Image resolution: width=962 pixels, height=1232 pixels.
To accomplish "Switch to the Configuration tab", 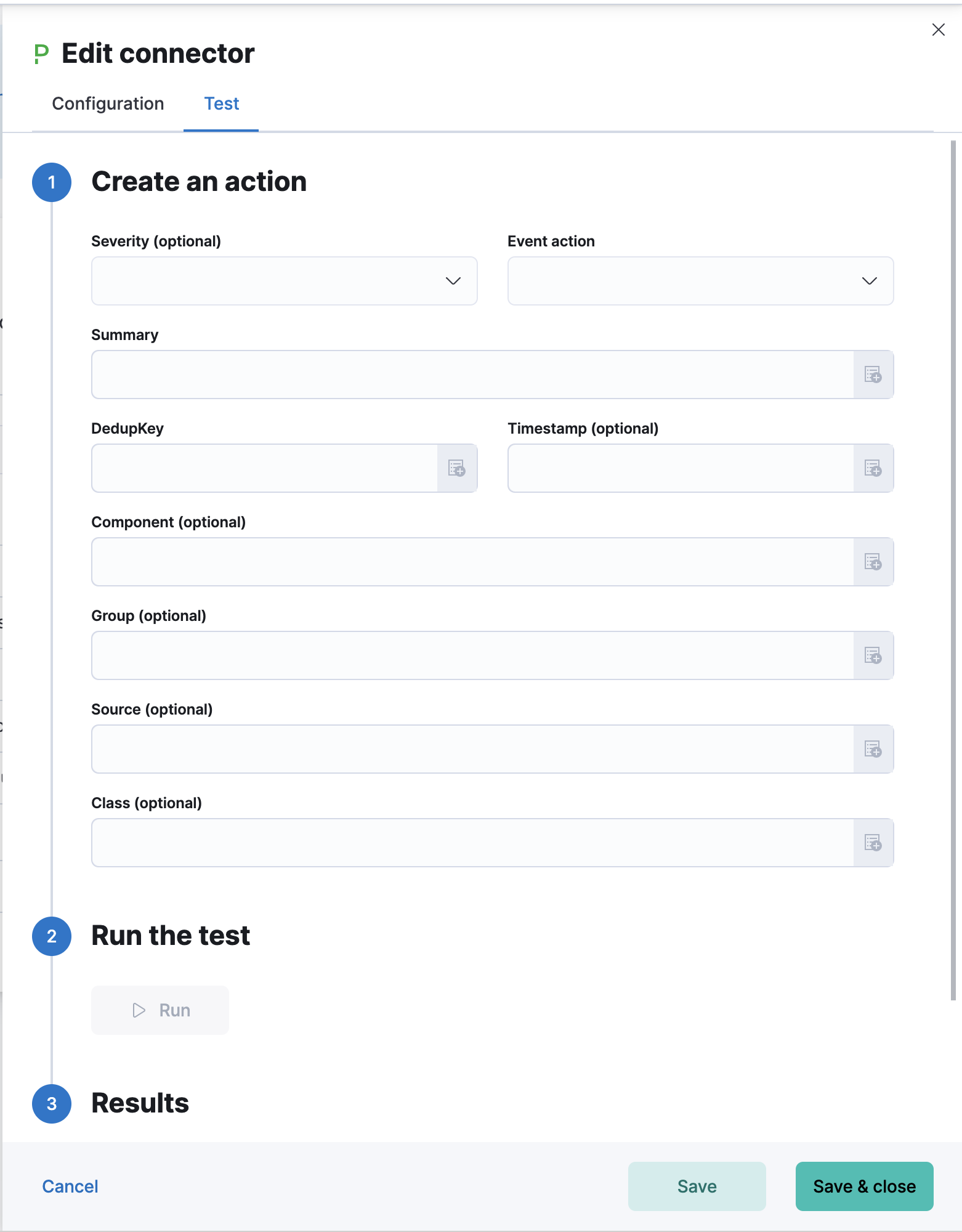I will pyautogui.click(x=108, y=103).
